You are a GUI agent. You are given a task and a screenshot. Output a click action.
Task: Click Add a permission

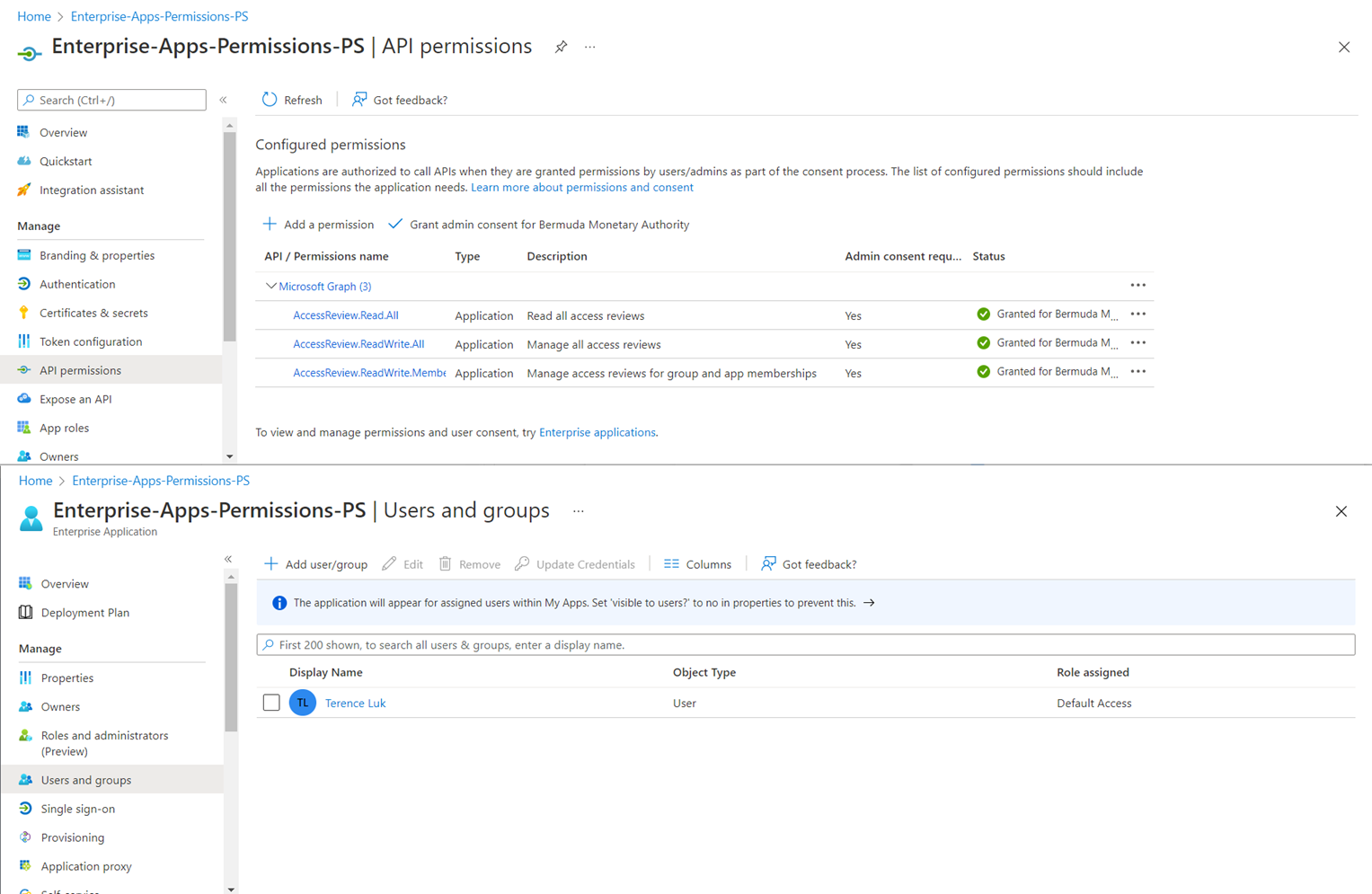(x=318, y=225)
